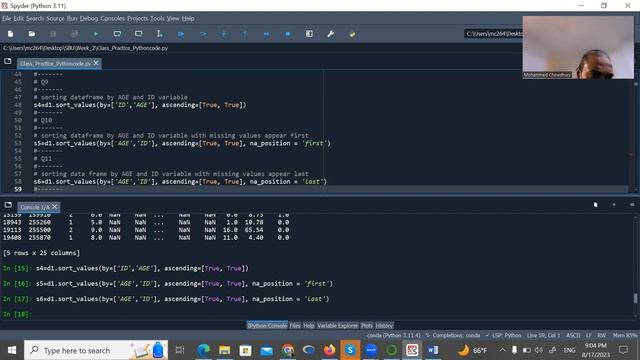Click the Line 59, Col 1 status entry
This screenshot has height=360, width=640.
[x=543, y=335]
